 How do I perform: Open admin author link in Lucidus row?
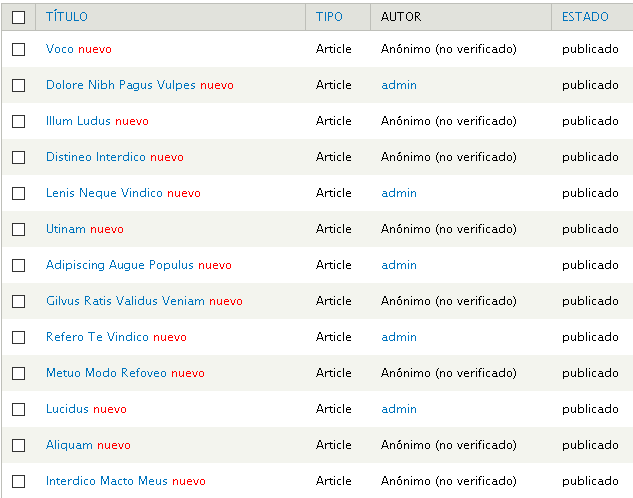(x=399, y=409)
